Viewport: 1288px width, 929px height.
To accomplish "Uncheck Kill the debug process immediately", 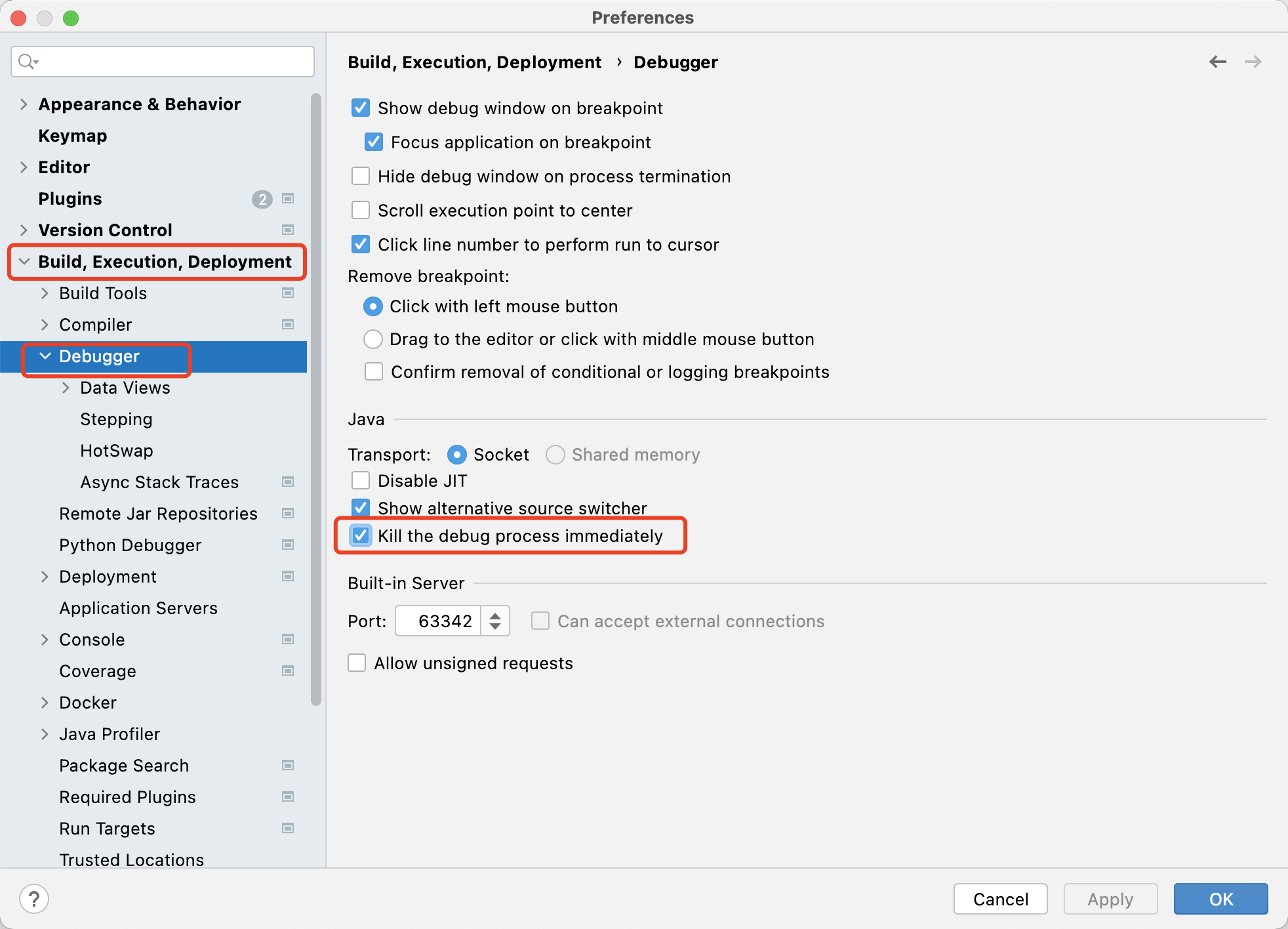I will (361, 536).
